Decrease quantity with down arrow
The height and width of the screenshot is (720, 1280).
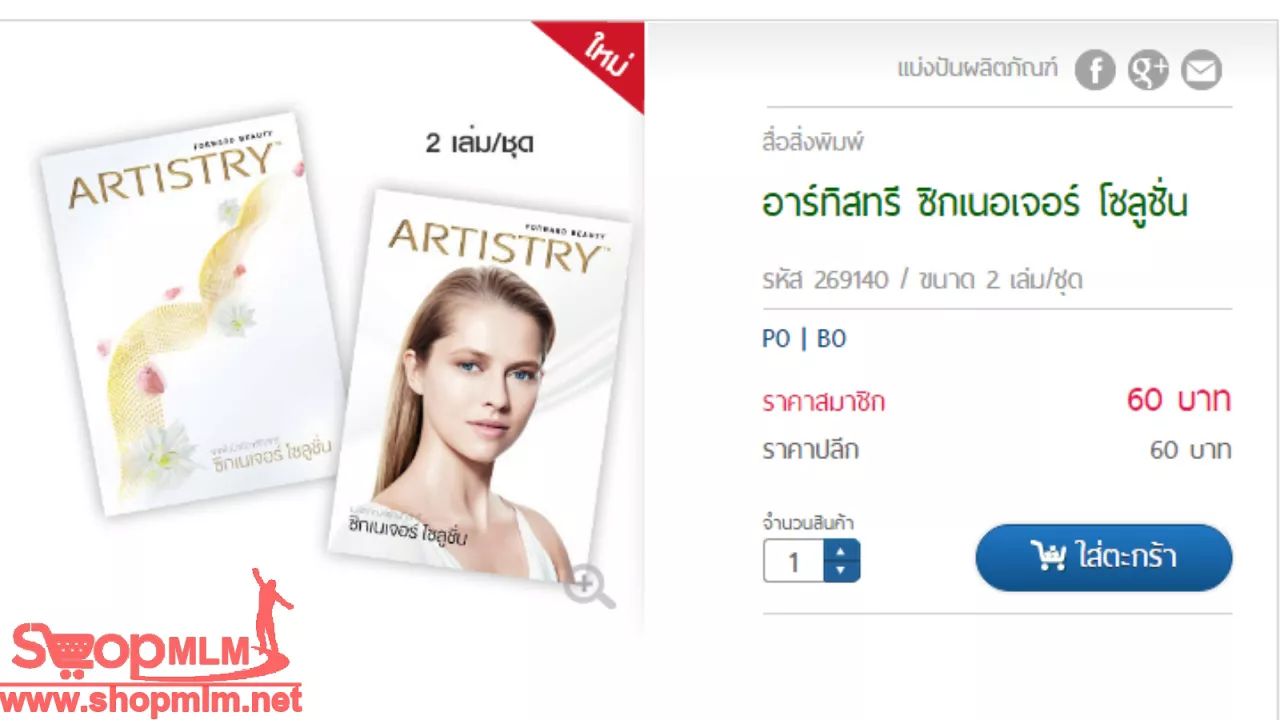[841, 571]
